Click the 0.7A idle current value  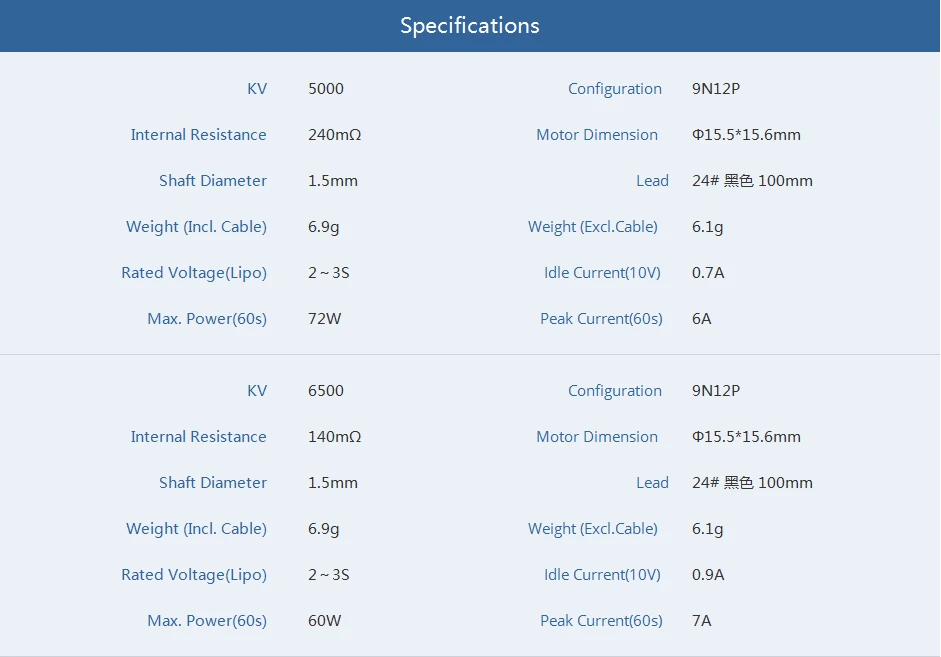(708, 273)
